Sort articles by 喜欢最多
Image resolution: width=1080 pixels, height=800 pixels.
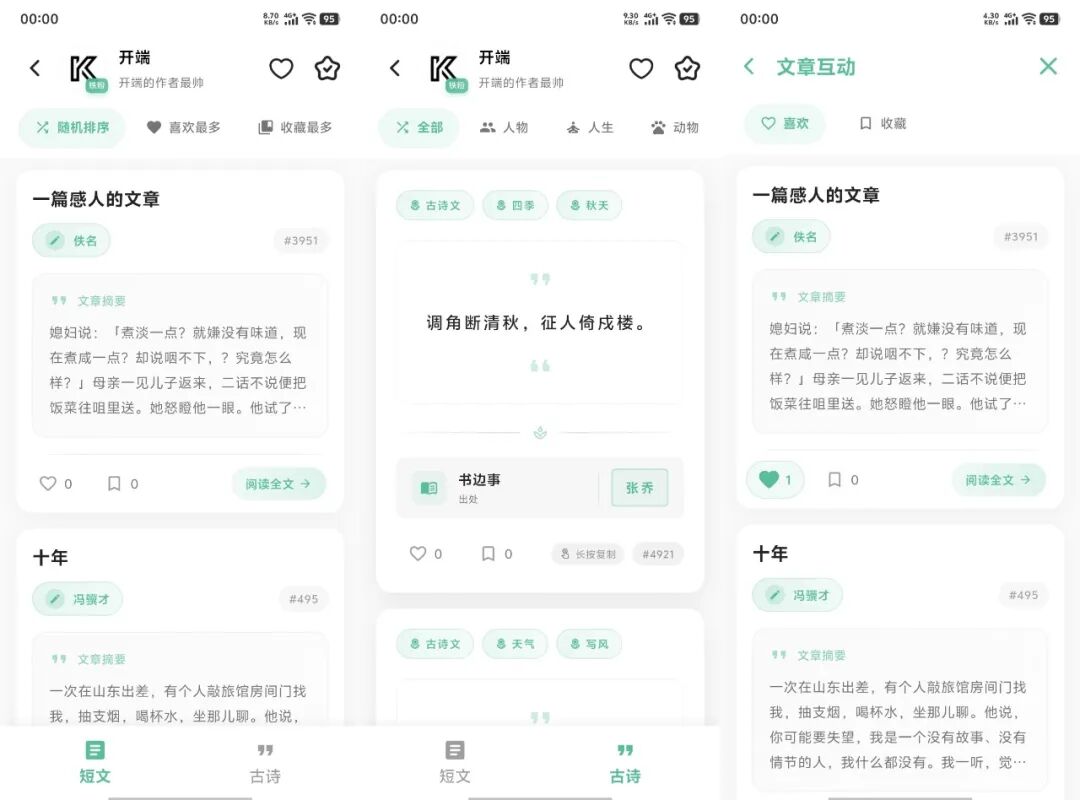pyautogui.click(x=184, y=127)
